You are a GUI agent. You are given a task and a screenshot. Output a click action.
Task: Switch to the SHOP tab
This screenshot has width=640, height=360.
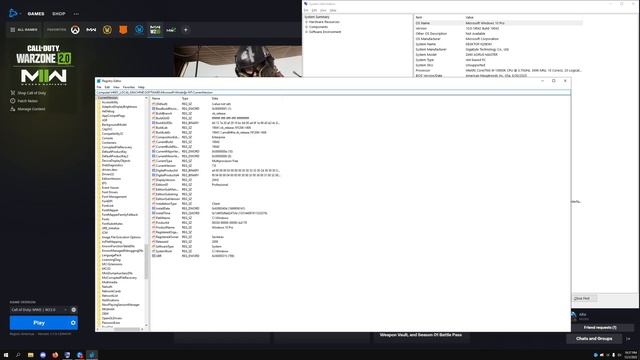[x=59, y=14]
